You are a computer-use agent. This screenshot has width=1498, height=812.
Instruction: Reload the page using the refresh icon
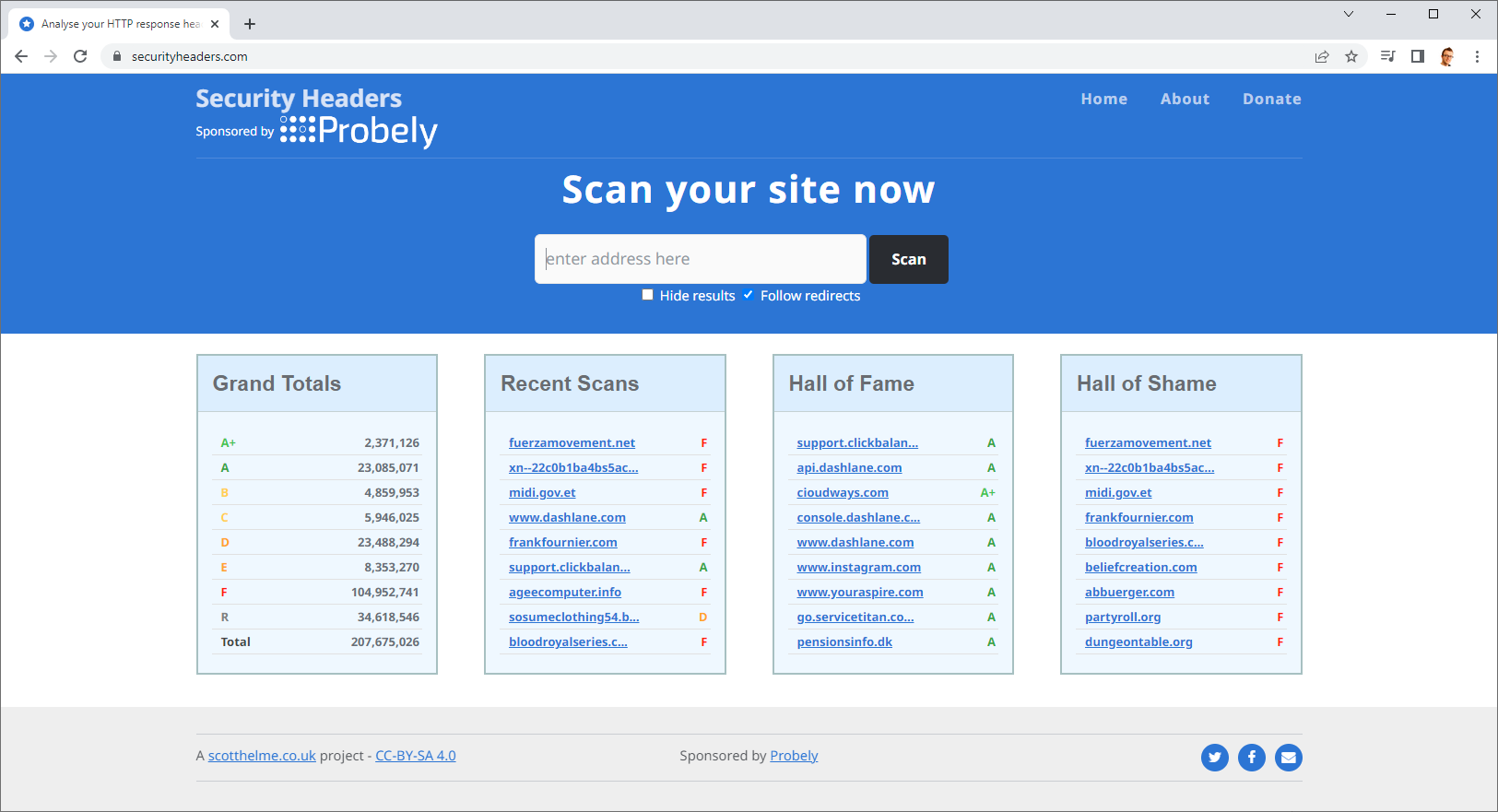pyautogui.click(x=80, y=56)
